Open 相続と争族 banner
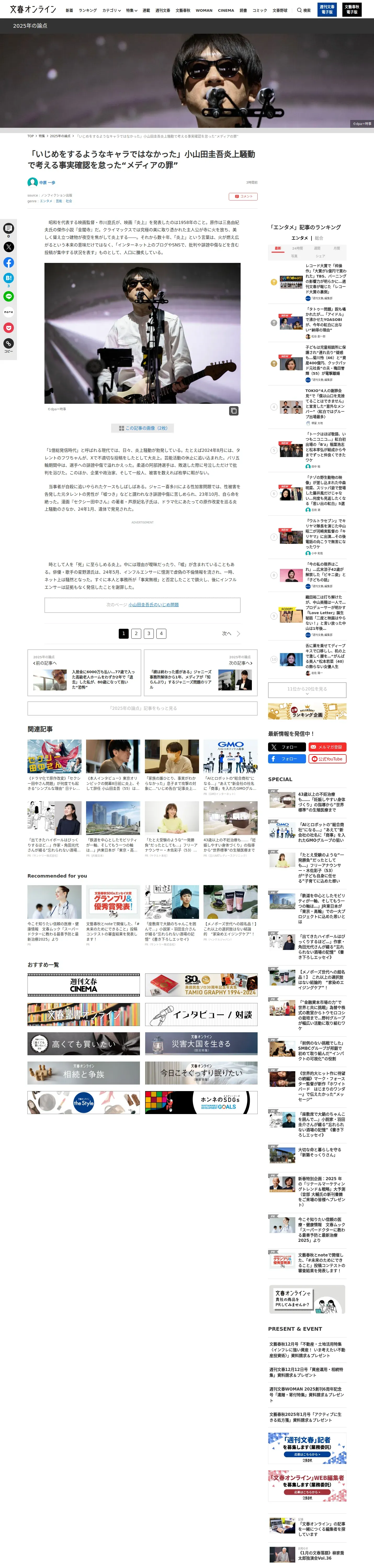This screenshot has width=374, height=1568. [x=83, y=1073]
